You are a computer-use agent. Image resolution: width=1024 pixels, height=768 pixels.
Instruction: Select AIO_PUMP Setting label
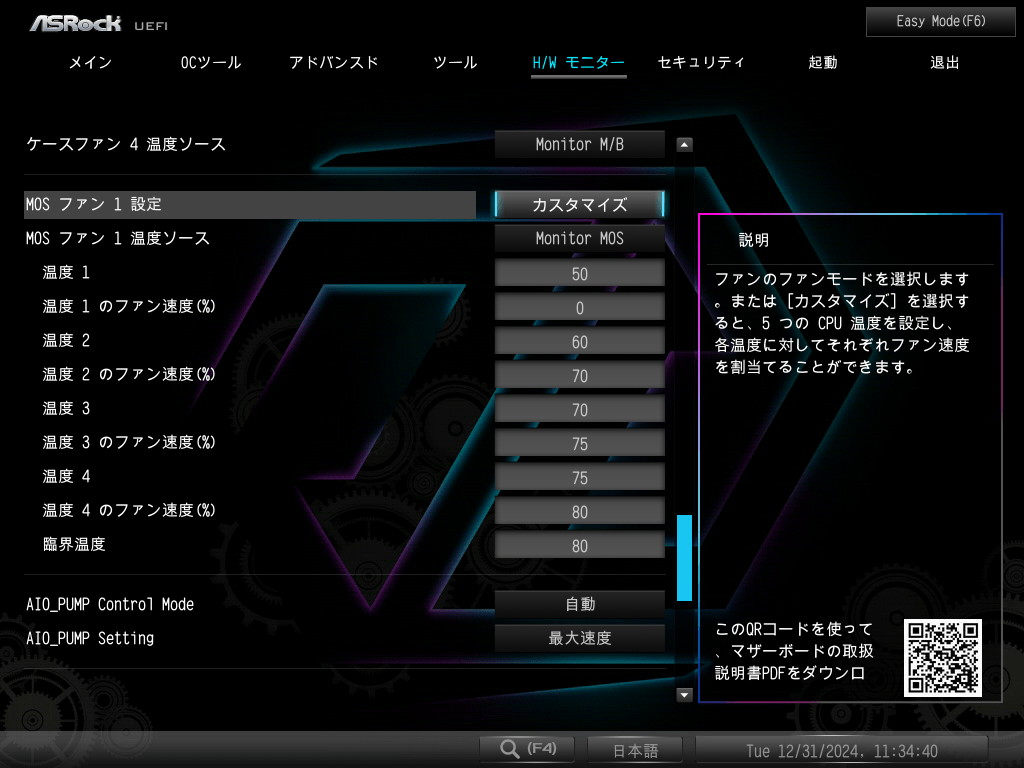click(90, 638)
